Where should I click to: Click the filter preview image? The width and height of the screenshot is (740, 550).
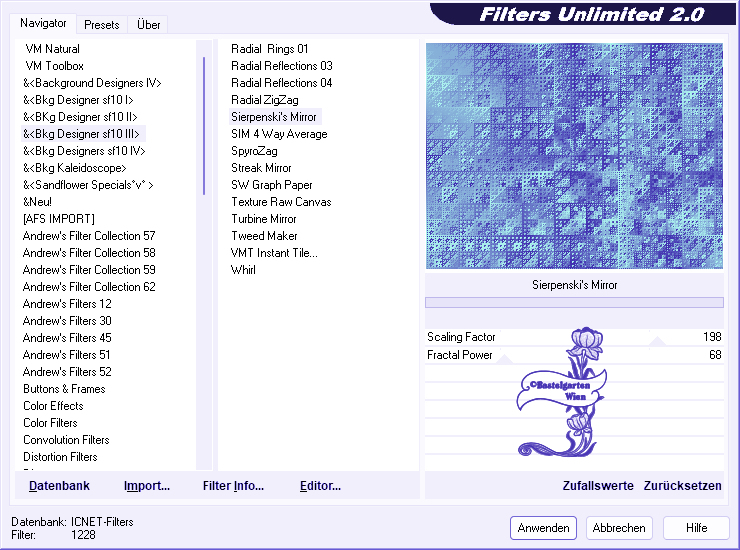pos(574,156)
